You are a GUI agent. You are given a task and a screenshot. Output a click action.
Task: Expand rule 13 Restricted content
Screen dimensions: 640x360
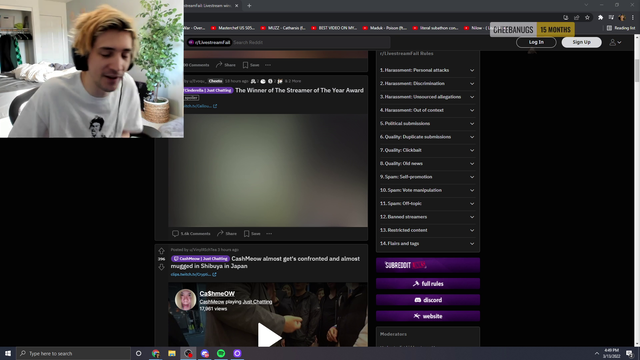pyautogui.click(x=427, y=230)
